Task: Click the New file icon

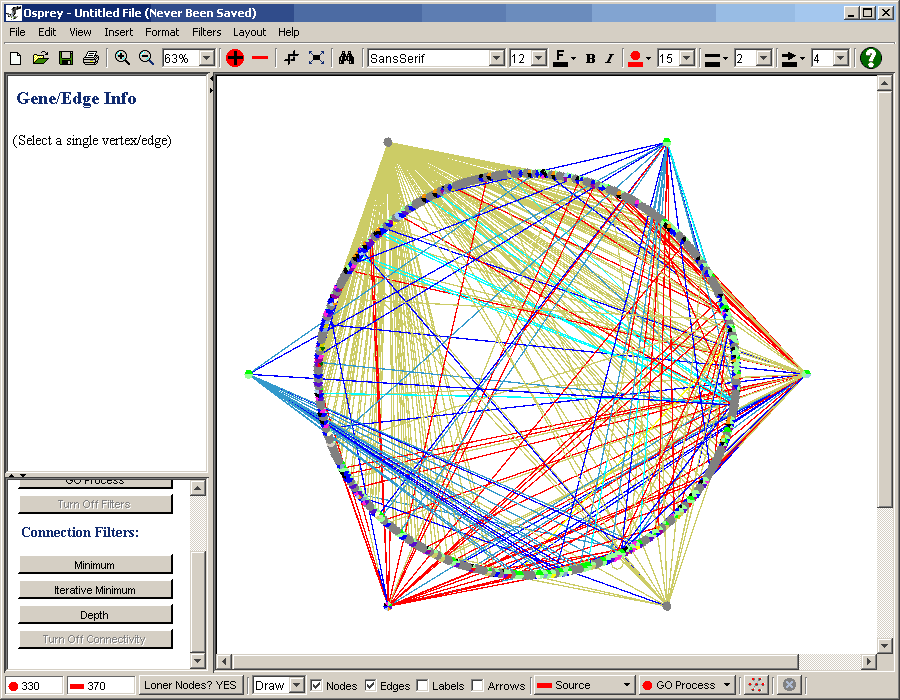Action: [x=15, y=58]
